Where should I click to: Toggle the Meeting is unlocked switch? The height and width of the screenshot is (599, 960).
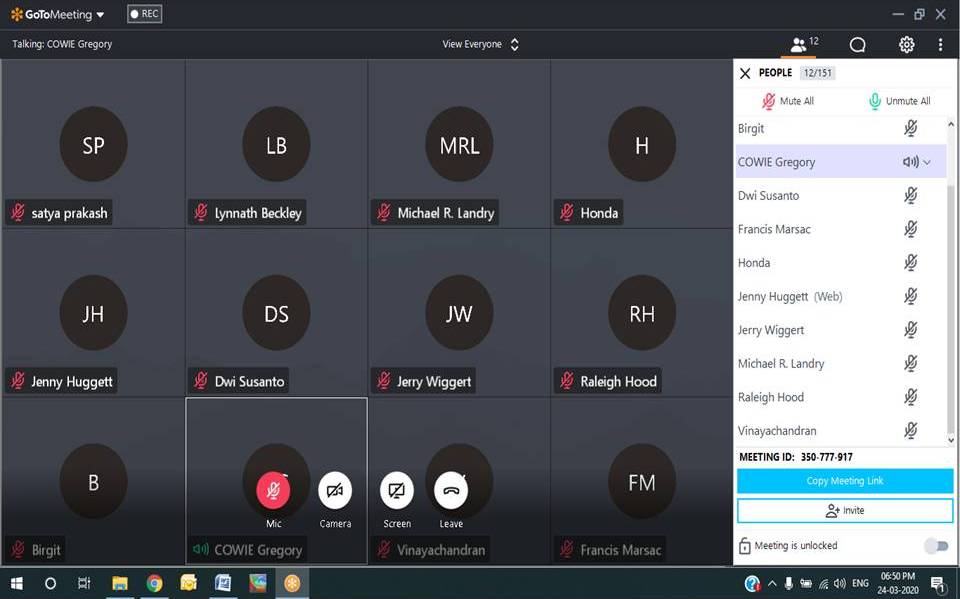[936, 546]
